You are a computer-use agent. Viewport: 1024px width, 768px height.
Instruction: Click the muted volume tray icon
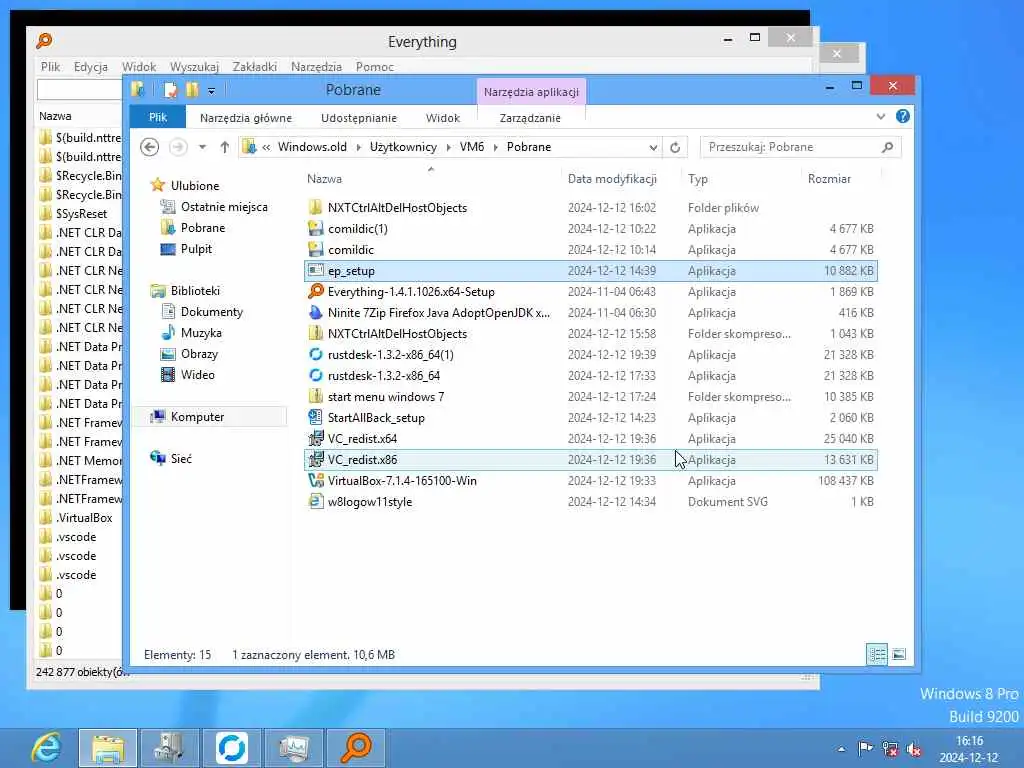point(914,749)
